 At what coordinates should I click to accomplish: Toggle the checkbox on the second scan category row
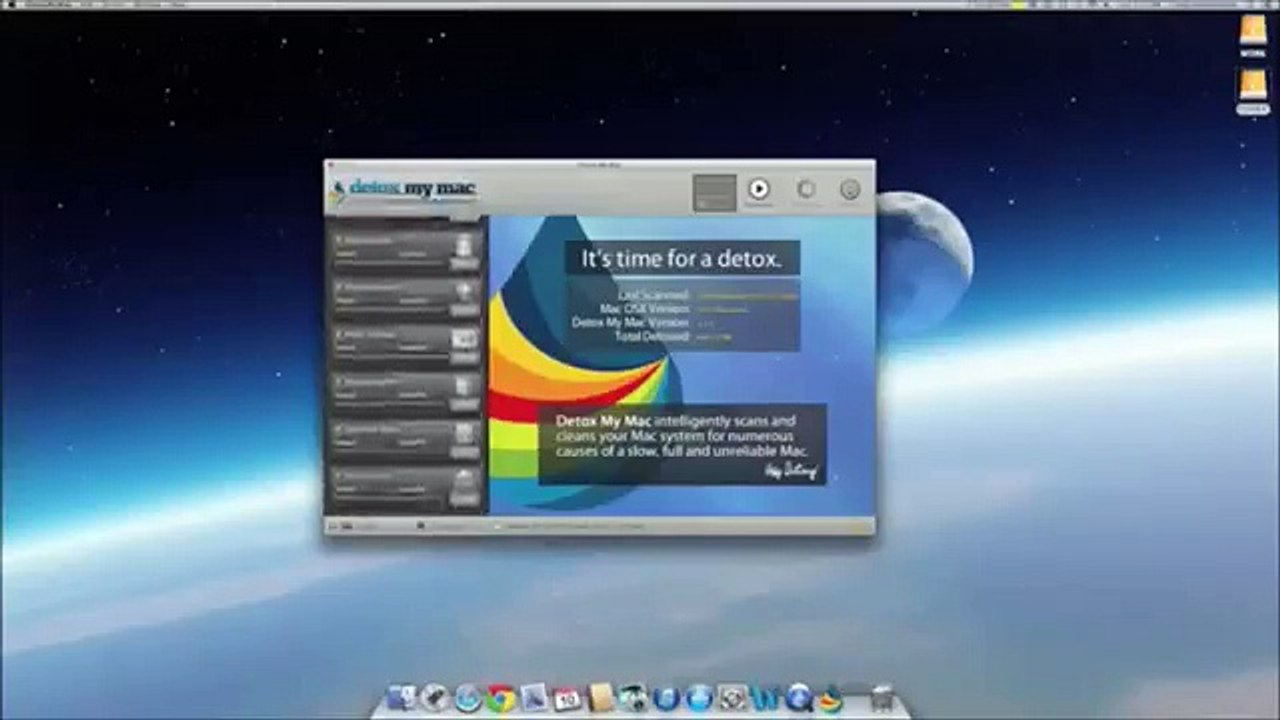tap(340, 288)
